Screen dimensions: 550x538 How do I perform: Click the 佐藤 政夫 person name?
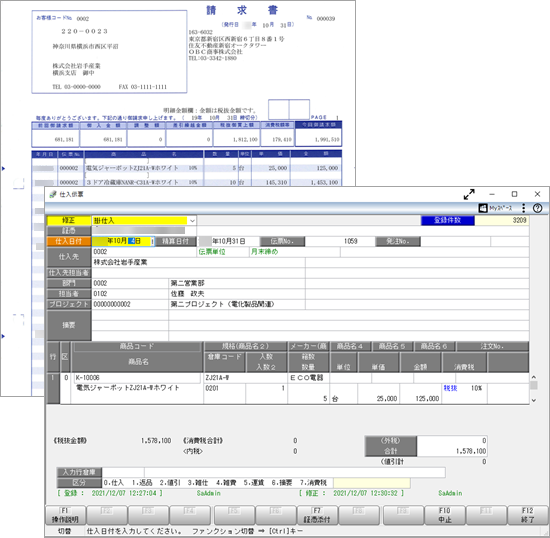point(188,294)
